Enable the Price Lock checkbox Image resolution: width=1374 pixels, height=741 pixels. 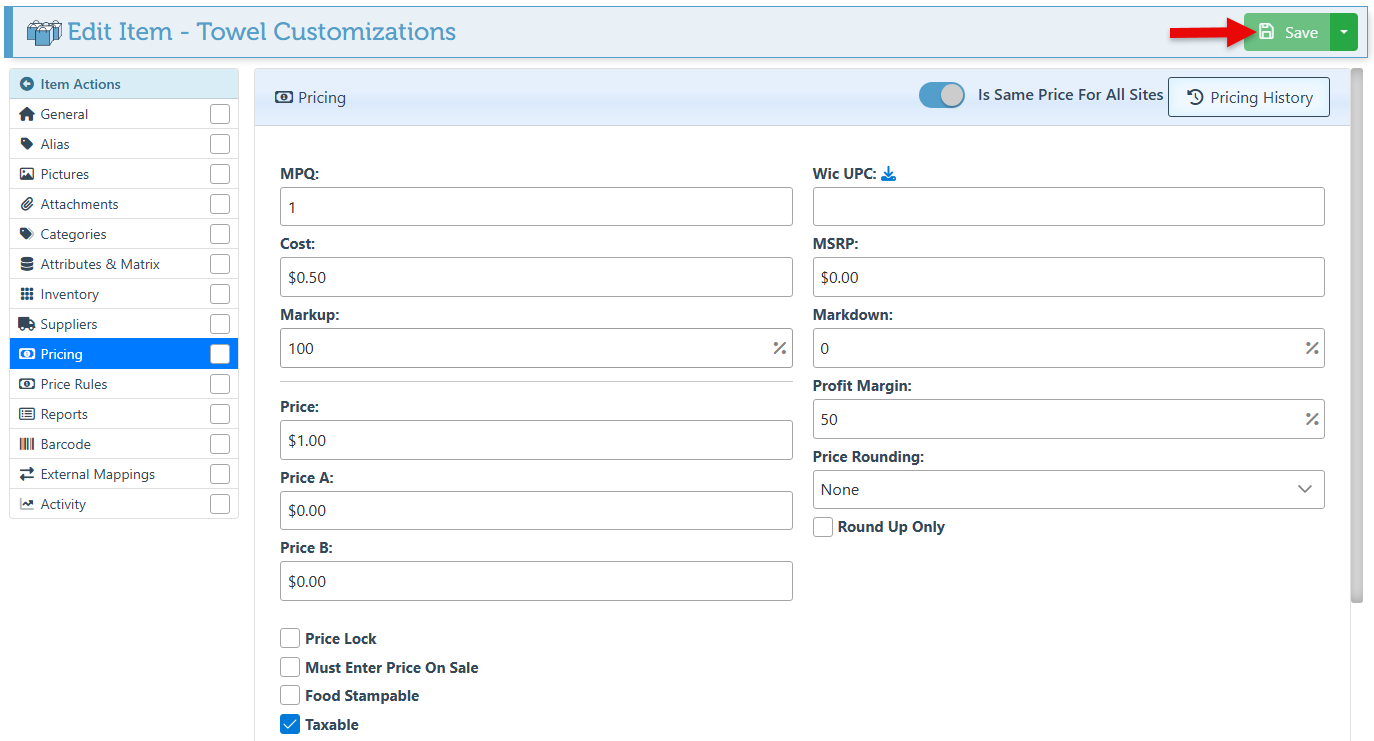coord(290,638)
